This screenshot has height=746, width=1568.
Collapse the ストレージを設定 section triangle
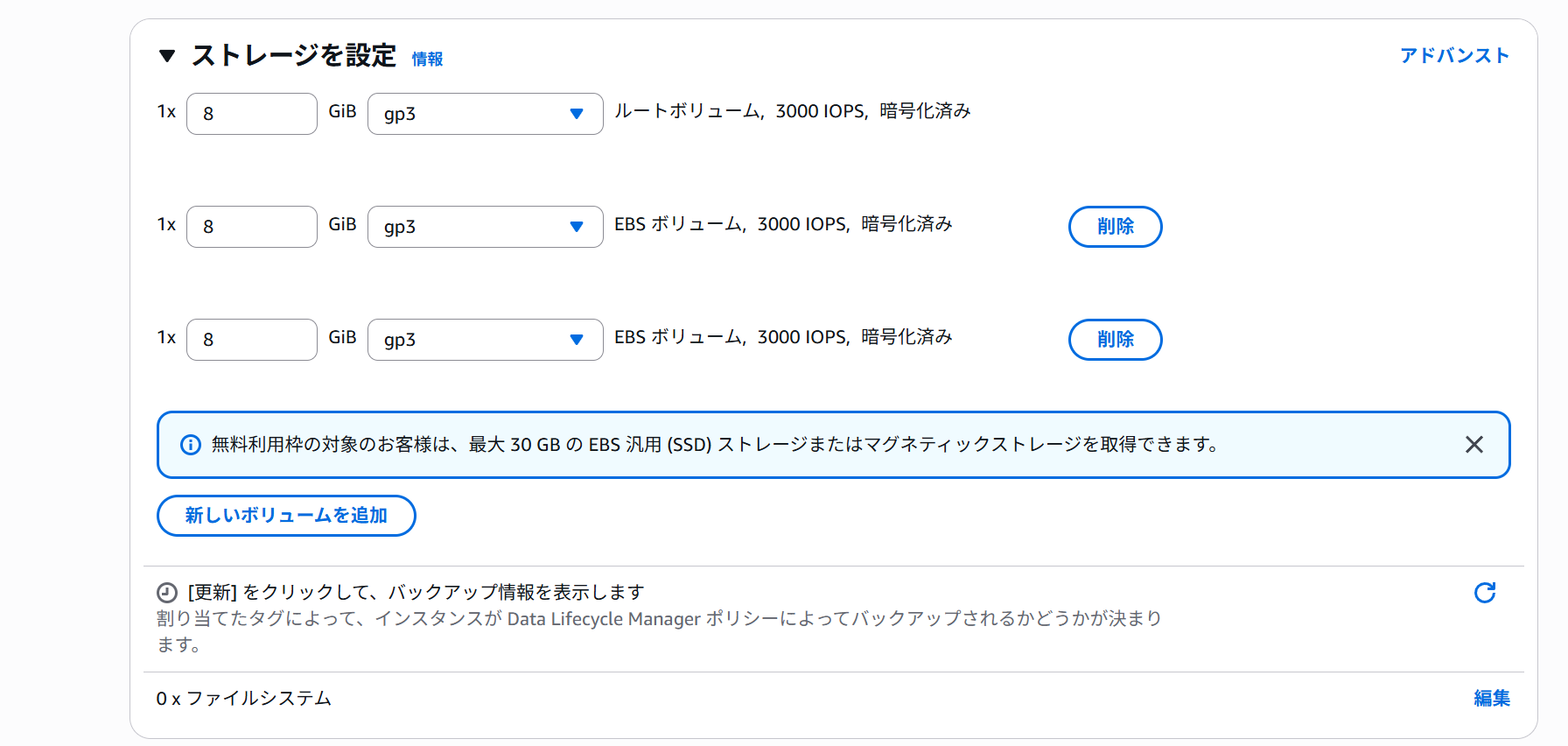pyautogui.click(x=167, y=56)
